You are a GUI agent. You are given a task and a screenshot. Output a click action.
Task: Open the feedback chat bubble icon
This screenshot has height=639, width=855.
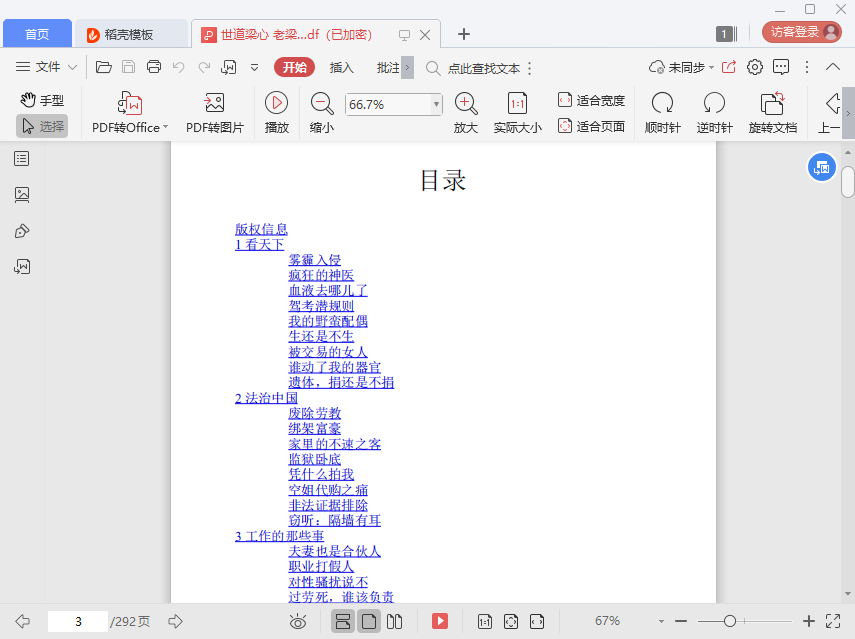(x=781, y=67)
